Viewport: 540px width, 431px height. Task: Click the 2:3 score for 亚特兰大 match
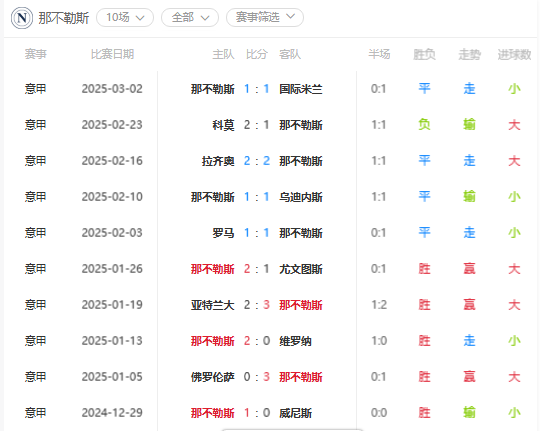pyautogui.click(x=257, y=305)
